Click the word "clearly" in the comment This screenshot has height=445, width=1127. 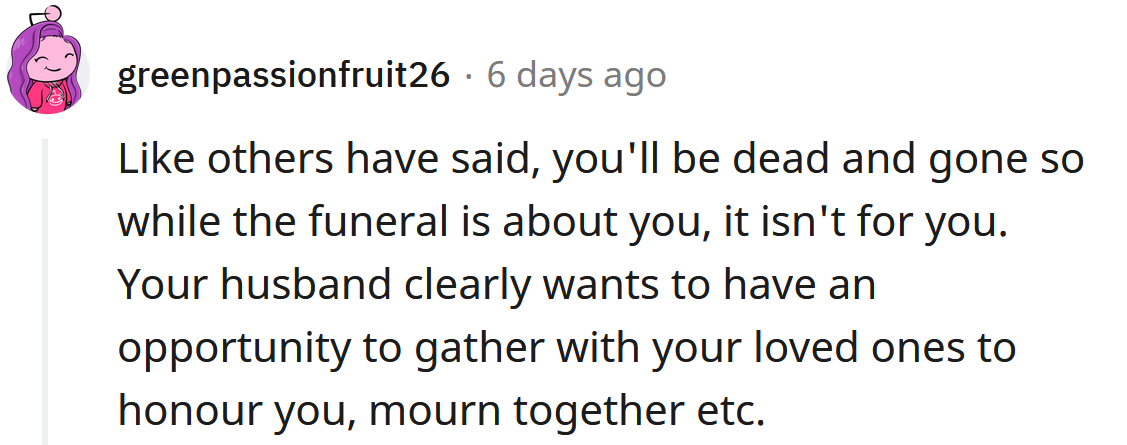466,285
